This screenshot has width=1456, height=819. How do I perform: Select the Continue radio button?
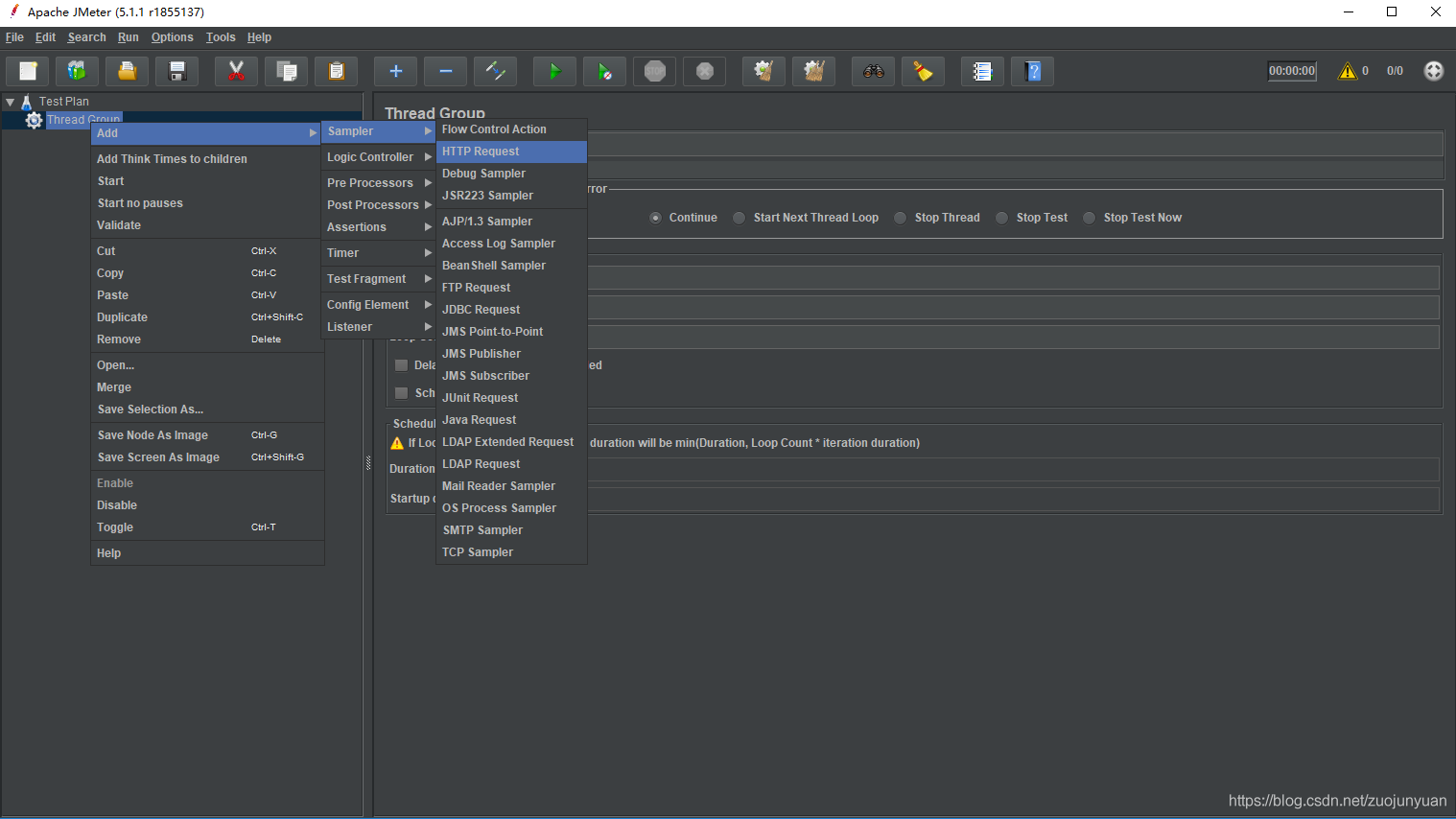coord(655,218)
